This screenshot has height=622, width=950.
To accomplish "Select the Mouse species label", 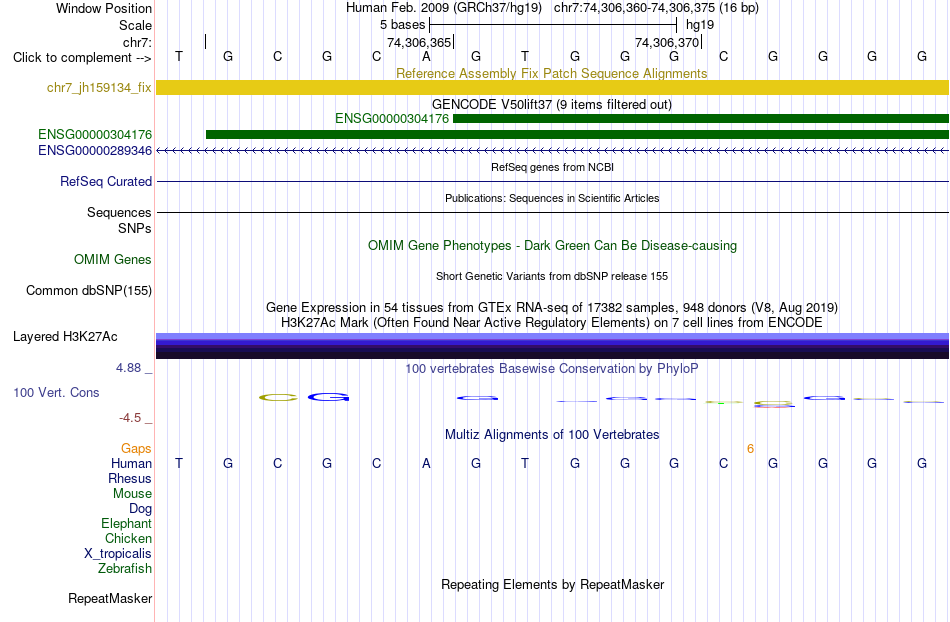I will click(x=132, y=494).
